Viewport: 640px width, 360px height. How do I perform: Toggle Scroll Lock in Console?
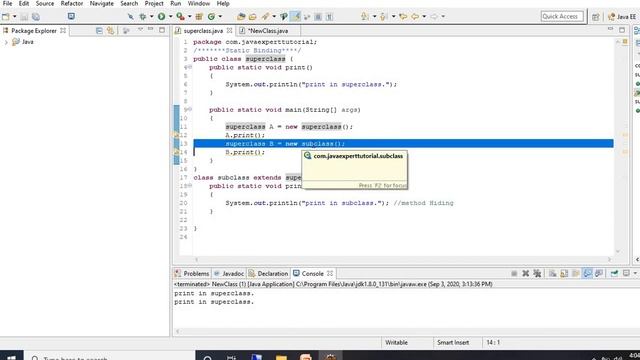point(564,273)
